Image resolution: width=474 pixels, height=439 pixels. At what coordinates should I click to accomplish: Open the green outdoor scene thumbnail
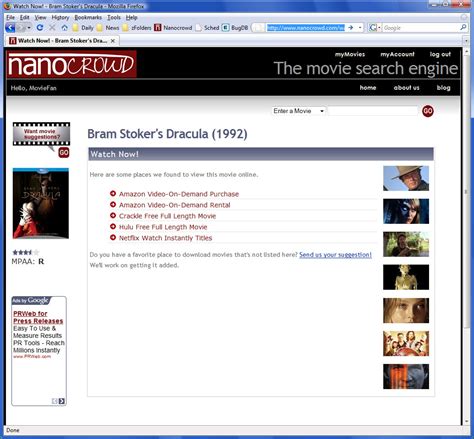[406, 244]
